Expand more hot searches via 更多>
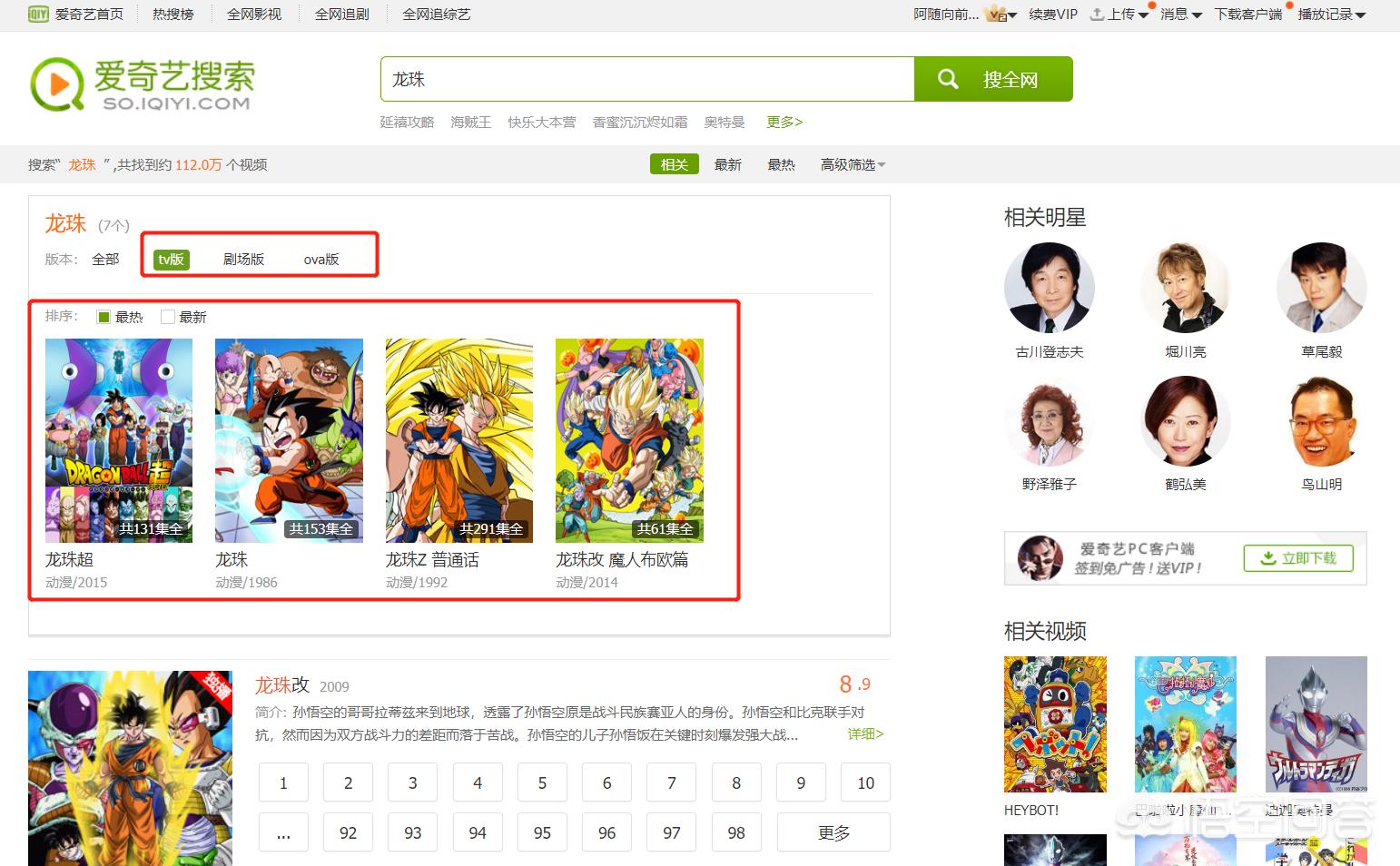Screen dimensions: 1400x866 (784, 122)
